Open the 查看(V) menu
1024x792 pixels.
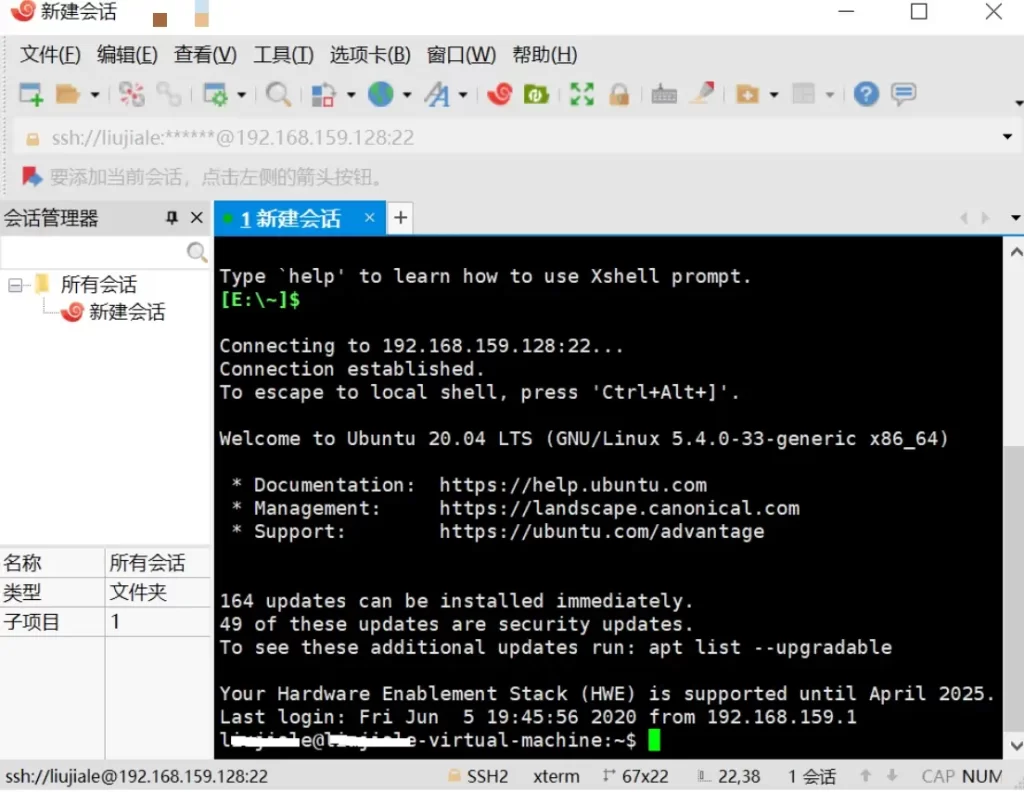(205, 55)
